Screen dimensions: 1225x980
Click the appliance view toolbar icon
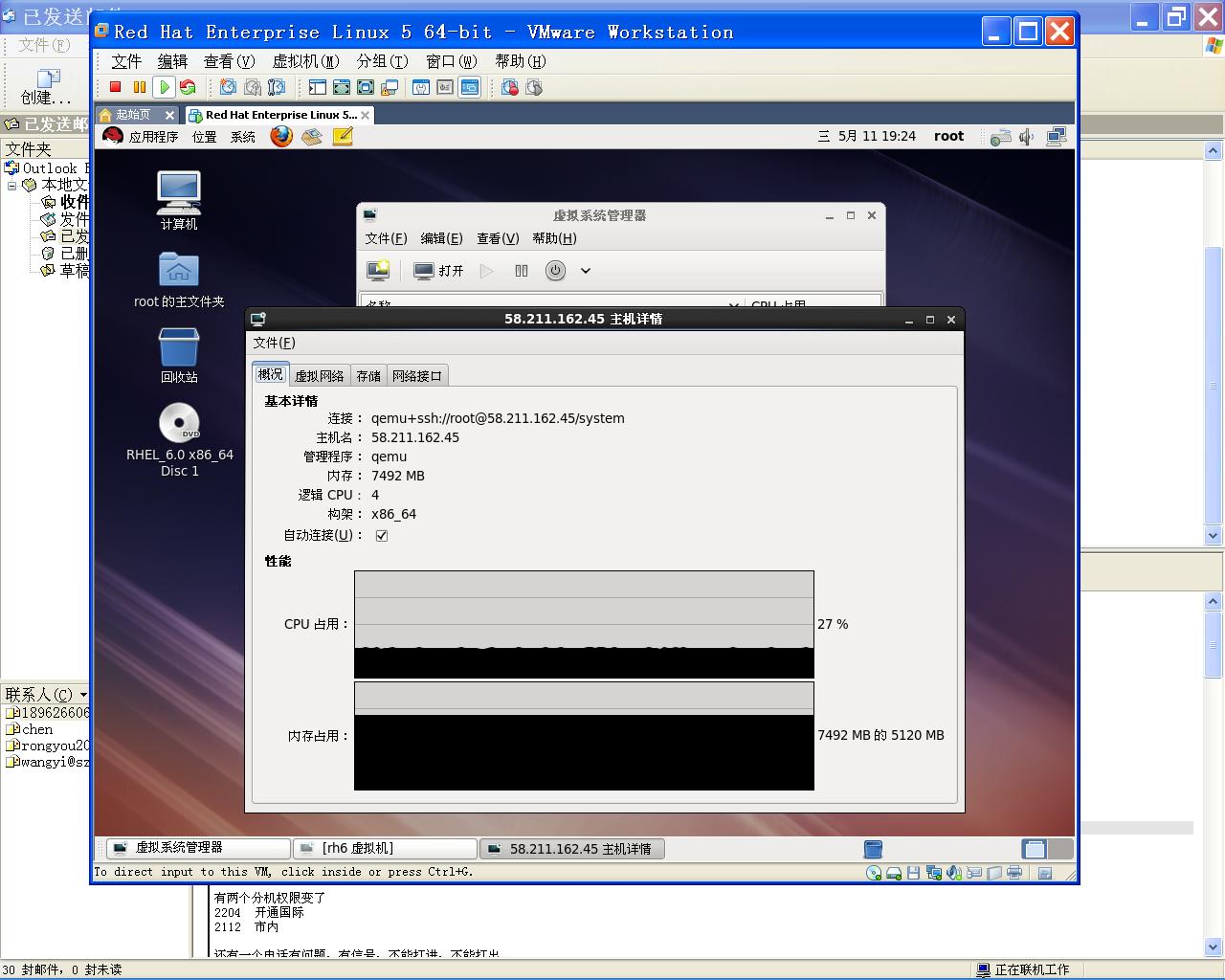coord(445,87)
